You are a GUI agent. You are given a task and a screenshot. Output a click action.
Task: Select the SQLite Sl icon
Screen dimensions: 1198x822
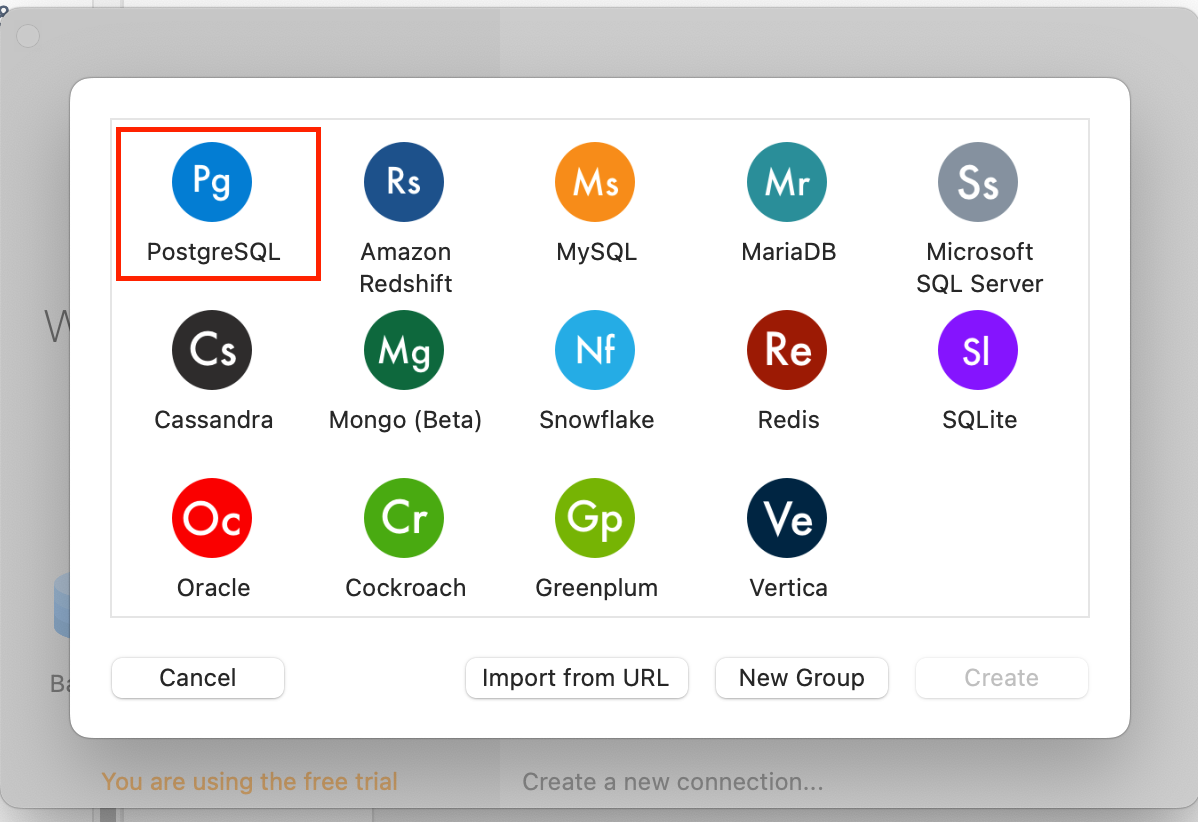click(978, 350)
